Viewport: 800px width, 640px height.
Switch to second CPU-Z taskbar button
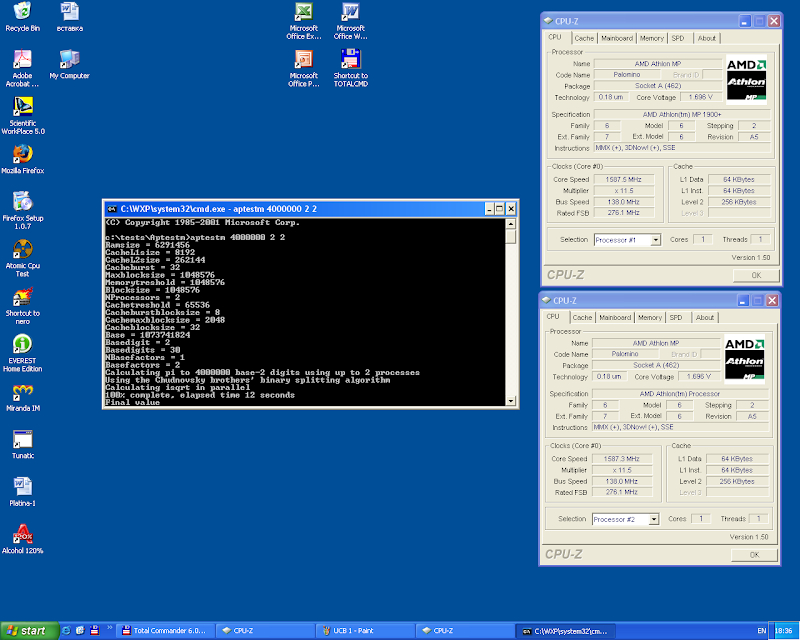click(465, 631)
